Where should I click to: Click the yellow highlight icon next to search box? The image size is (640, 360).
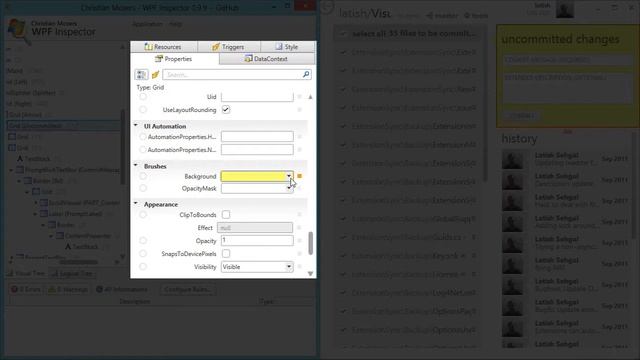(x=155, y=75)
